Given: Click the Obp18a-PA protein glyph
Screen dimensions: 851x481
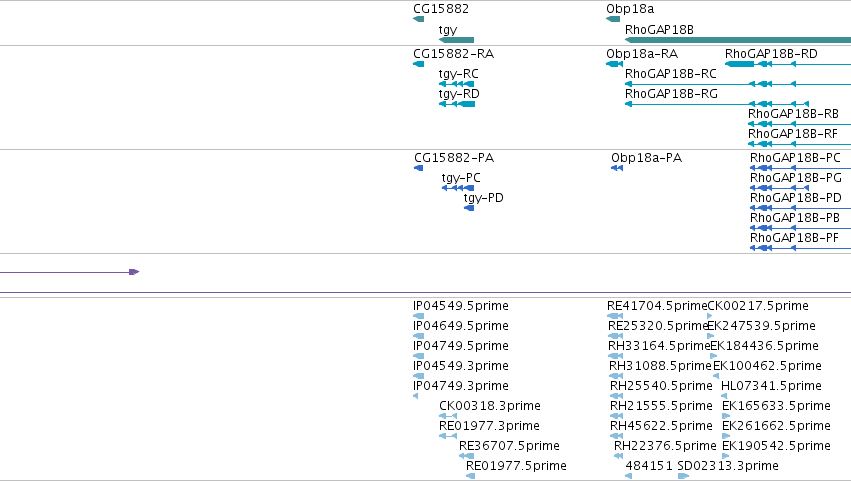Looking at the screenshot, I should [617, 168].
